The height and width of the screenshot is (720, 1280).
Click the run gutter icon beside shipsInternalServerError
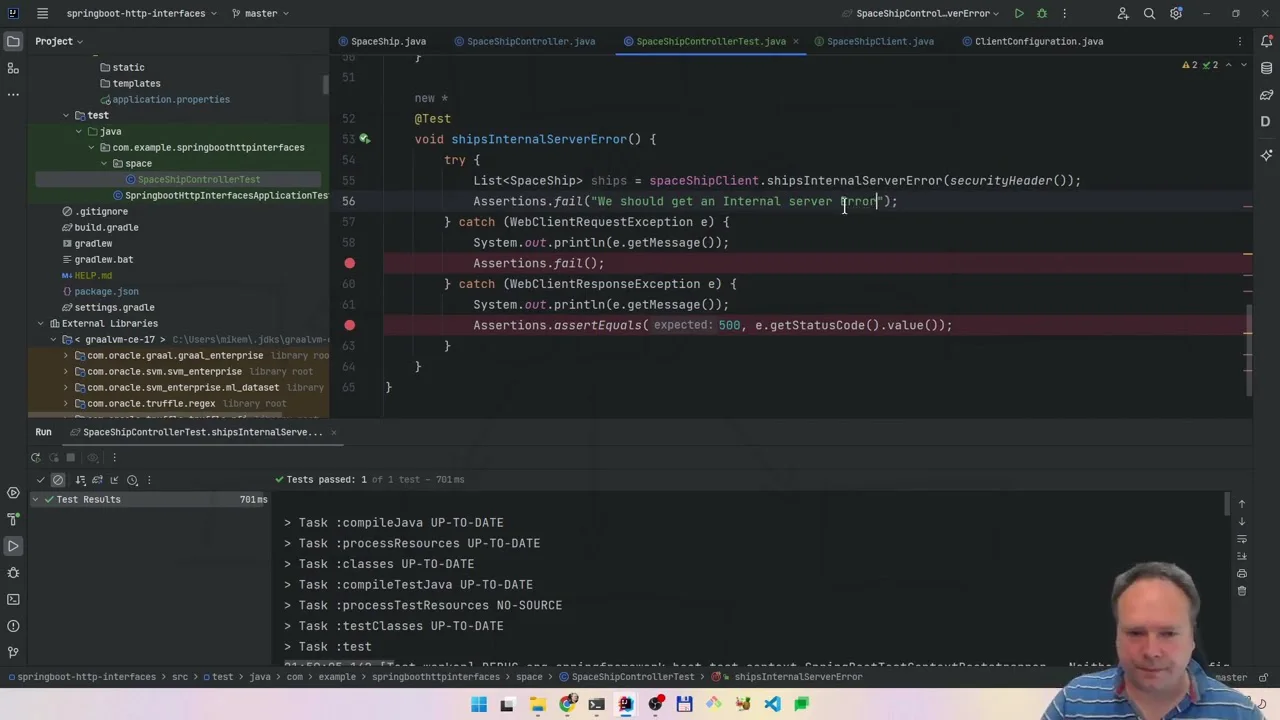coord(365,139)
